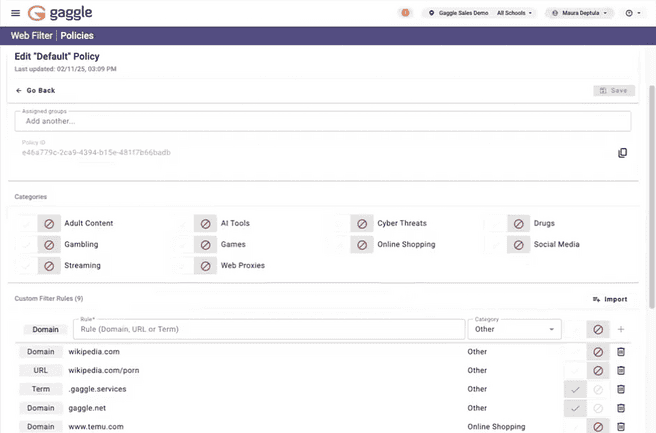Open the hamburger navigation menu
The image size is (656, 433).
15,13
